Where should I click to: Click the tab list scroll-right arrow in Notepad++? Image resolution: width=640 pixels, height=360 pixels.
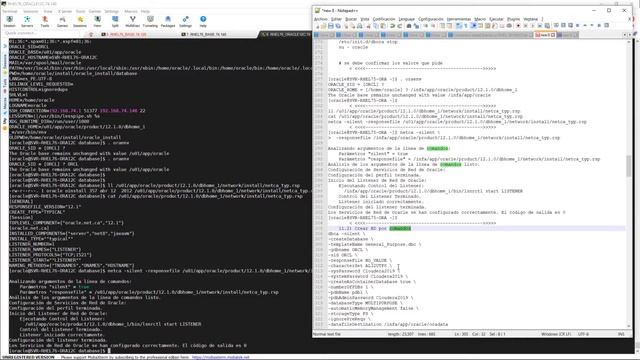point(629,35)
